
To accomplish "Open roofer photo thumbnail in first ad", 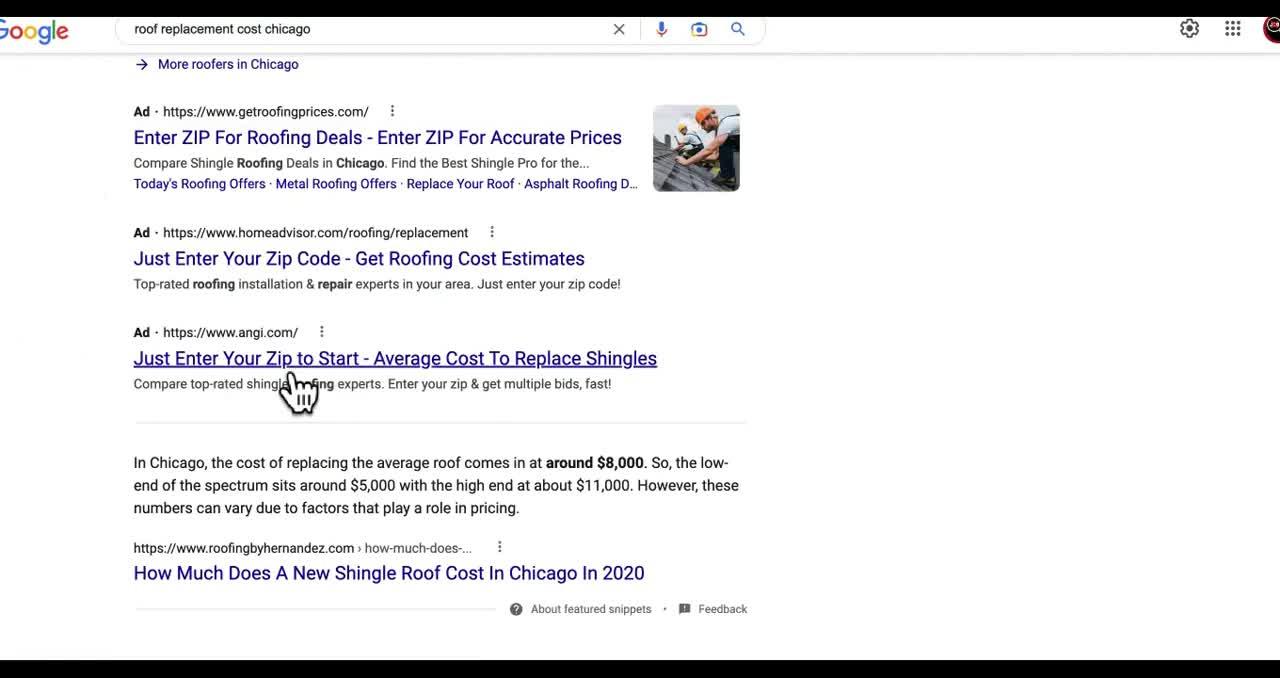I will click(x=696, y=148).
